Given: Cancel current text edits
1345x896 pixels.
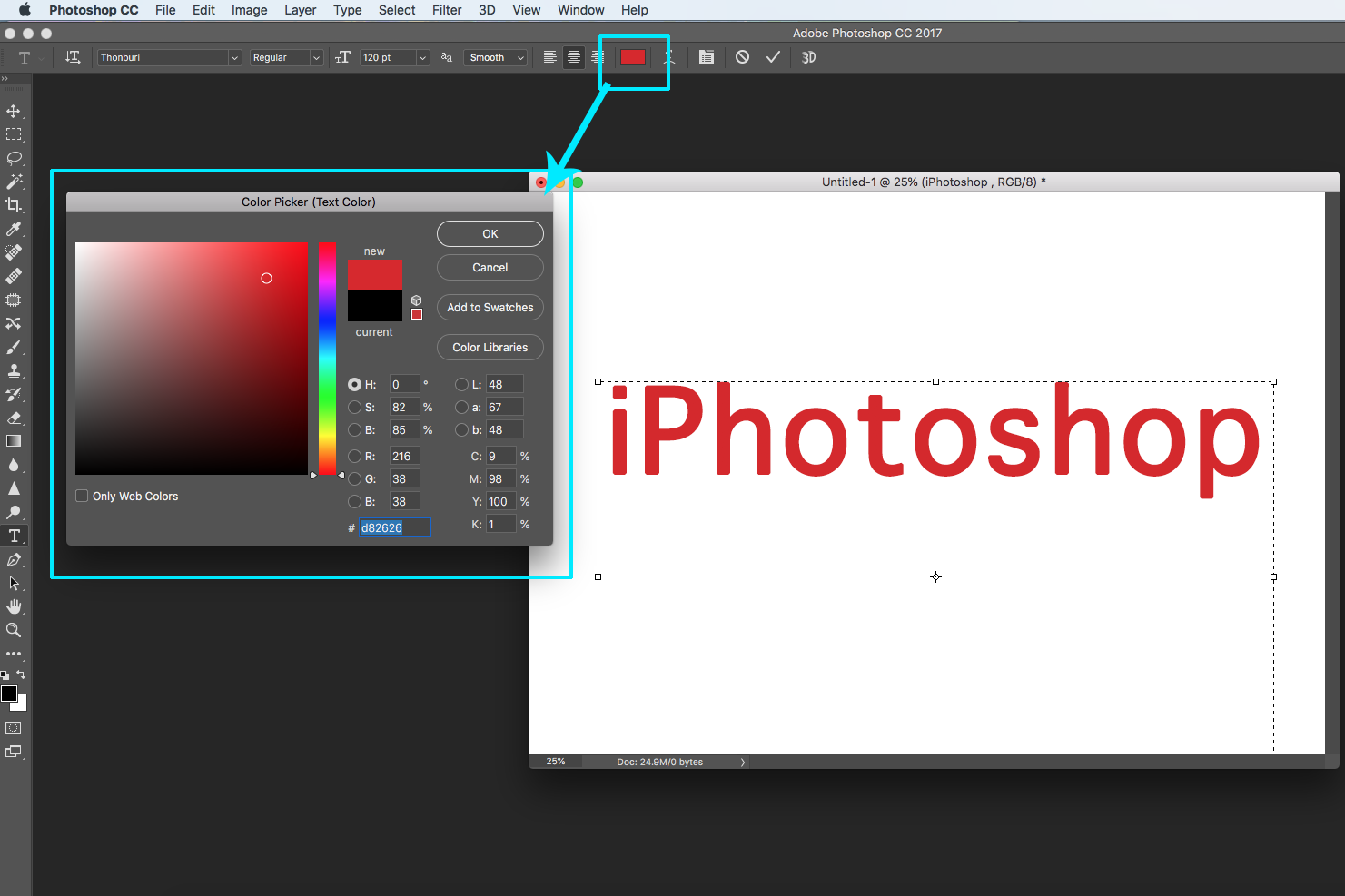Looking at the screenshot, I should point(742,57).
